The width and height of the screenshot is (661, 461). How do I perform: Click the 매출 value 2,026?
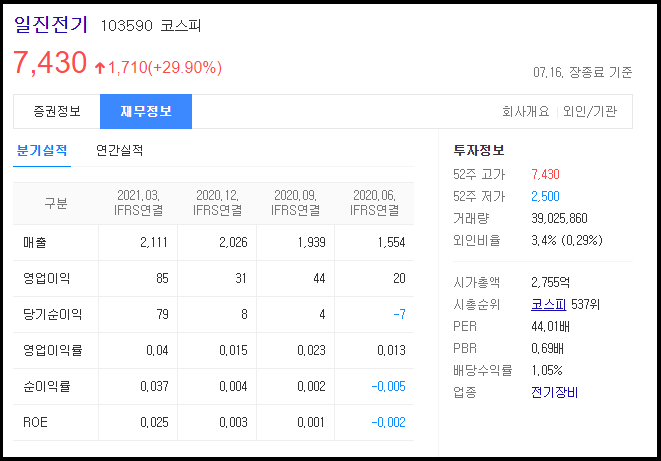233,243
